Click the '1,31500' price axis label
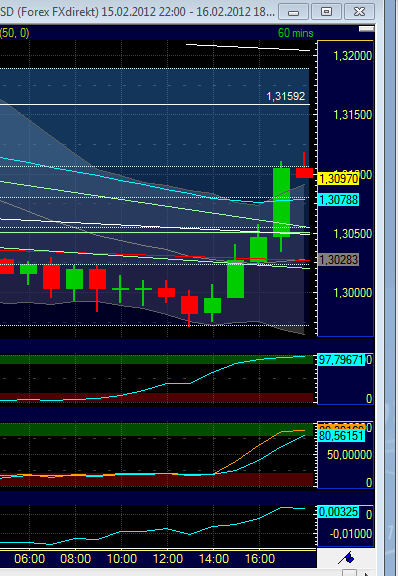 (x=352, y=115)
